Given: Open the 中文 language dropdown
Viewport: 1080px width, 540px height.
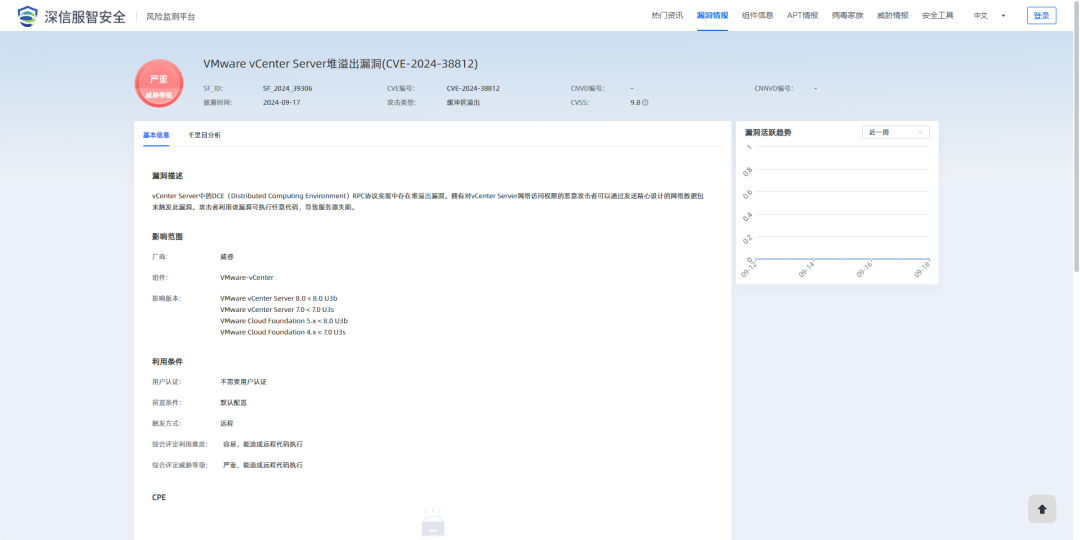Looking at the screenshot, I should (x=989, y=16).
